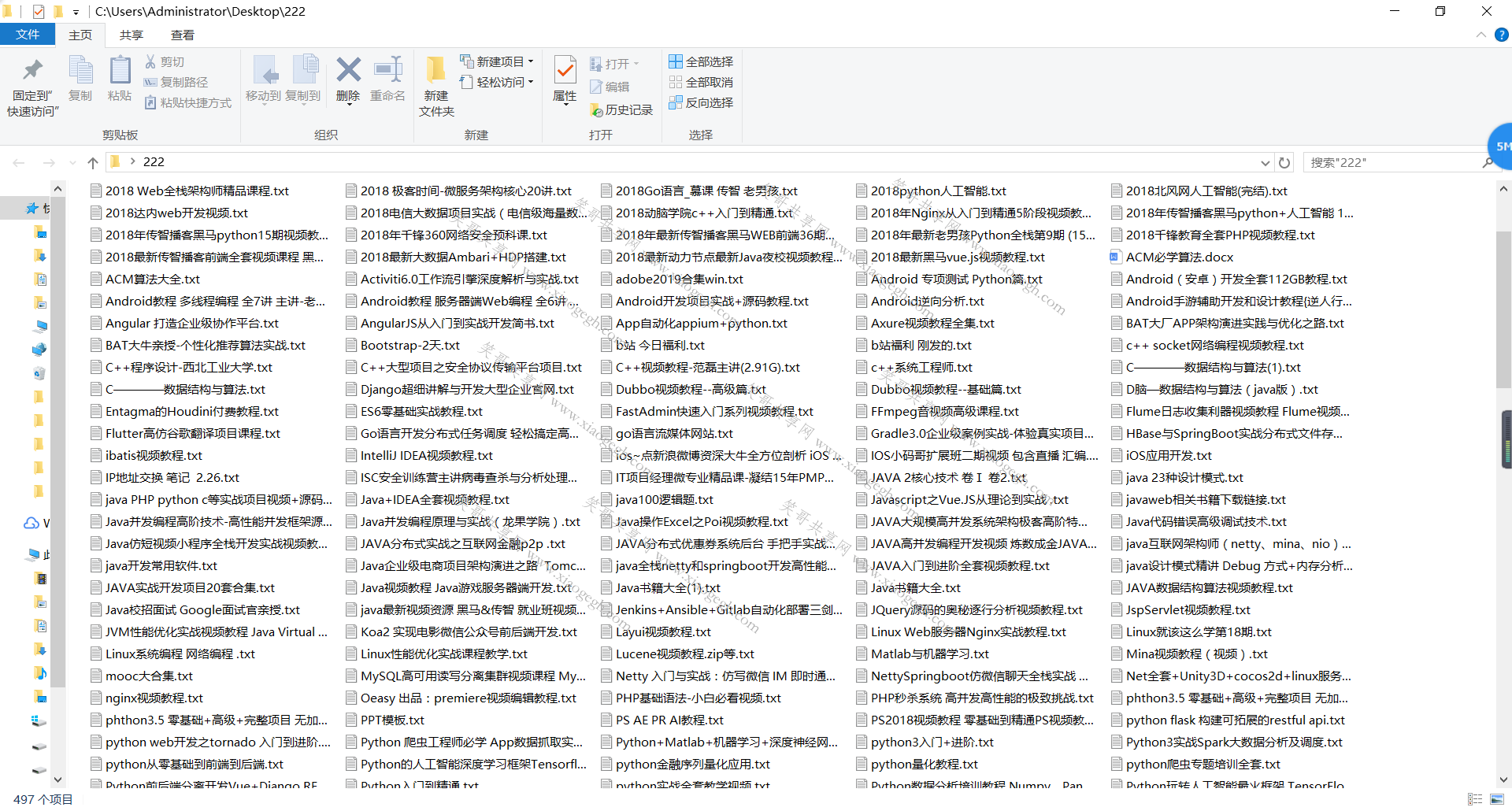Click the Back navigation arrow
1512x811 pixels.
(x=19, y=162)
